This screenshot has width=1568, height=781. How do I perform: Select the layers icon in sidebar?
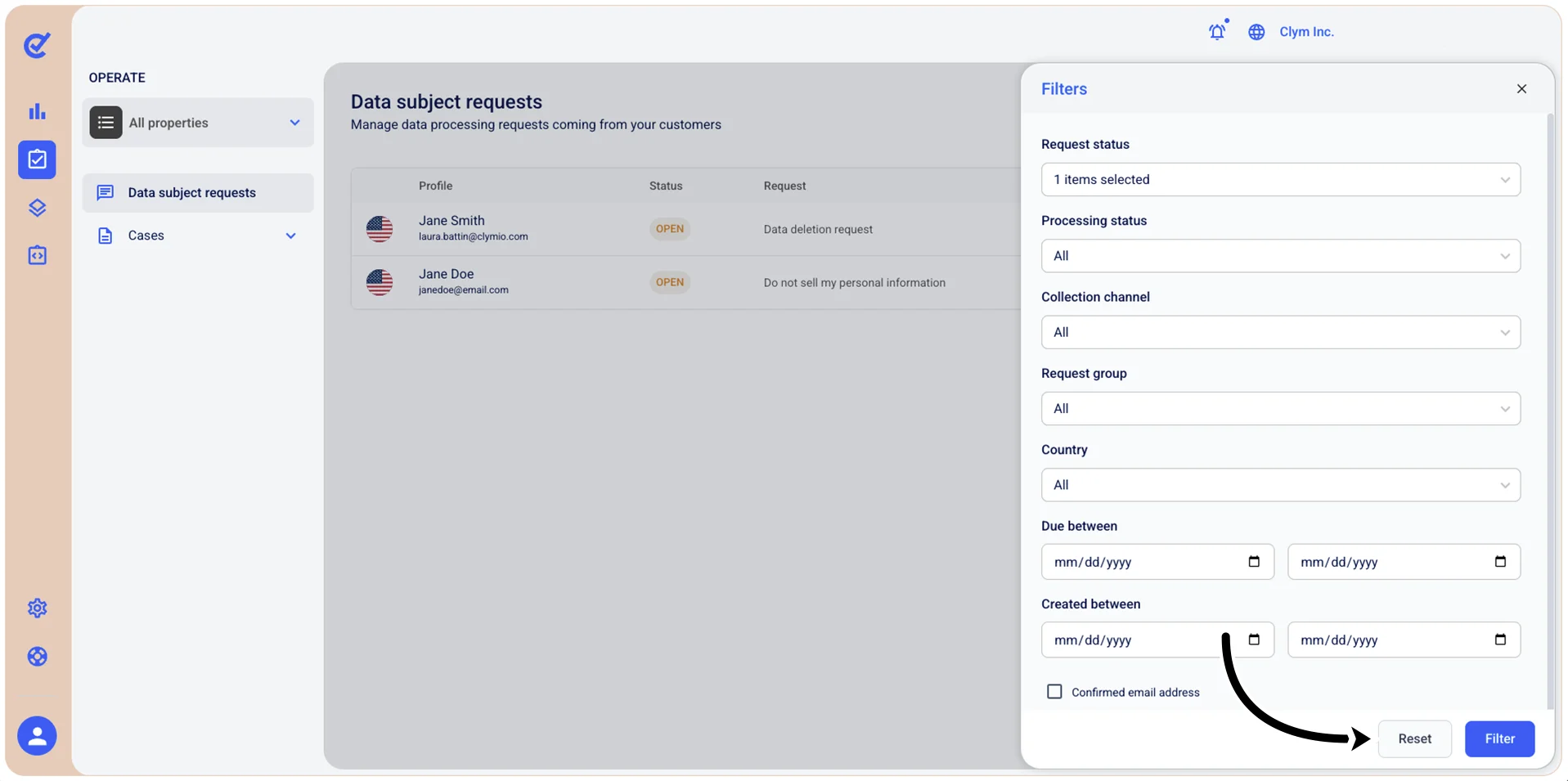click(x=37, y=208)
